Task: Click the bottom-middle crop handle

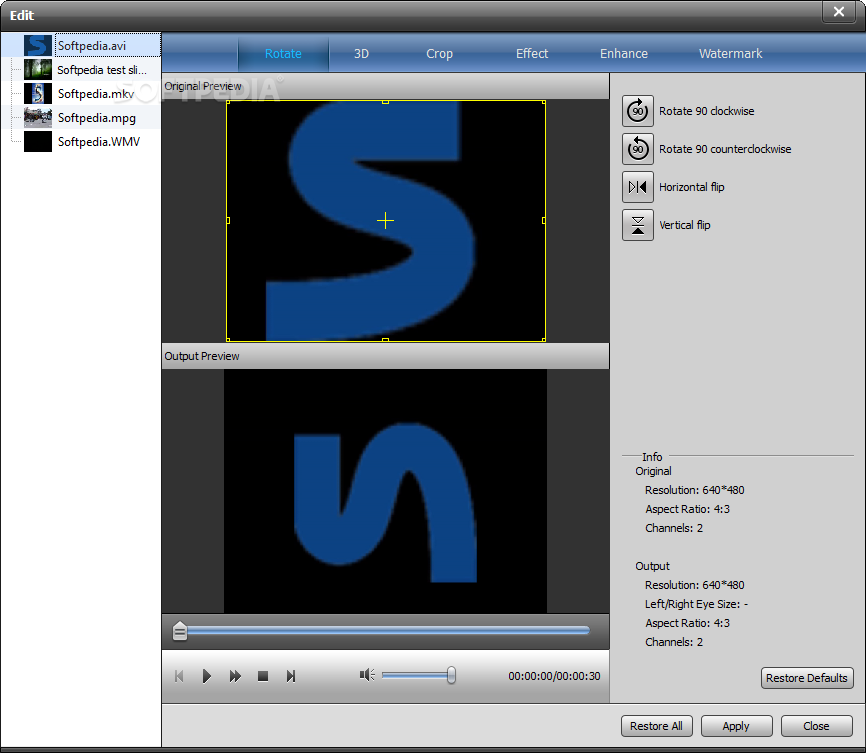Action: 386,340
